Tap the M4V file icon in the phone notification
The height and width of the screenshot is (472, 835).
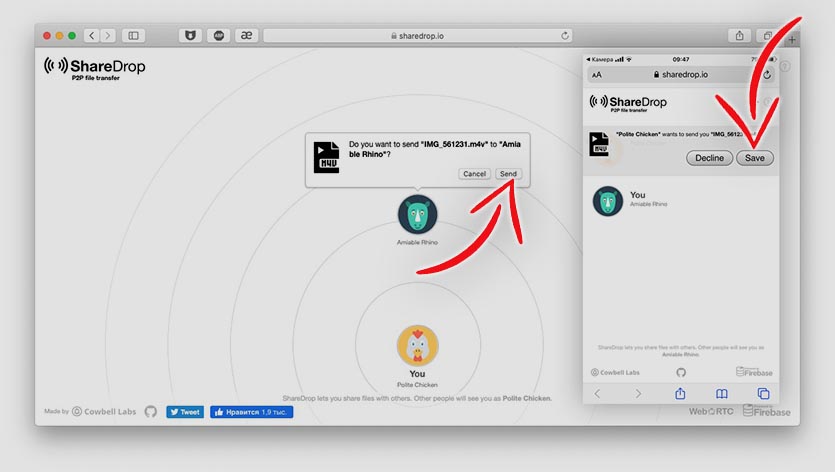[599, 144]
